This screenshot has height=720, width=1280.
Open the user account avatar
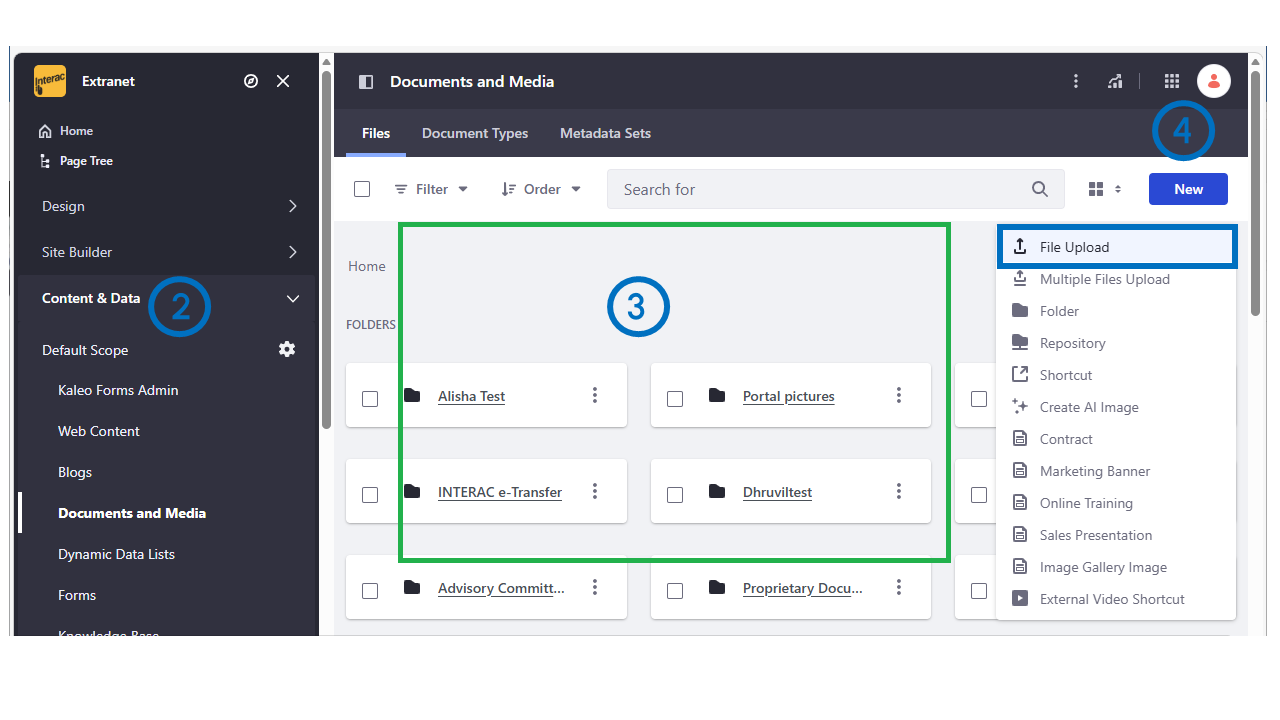pos(1214,81)
